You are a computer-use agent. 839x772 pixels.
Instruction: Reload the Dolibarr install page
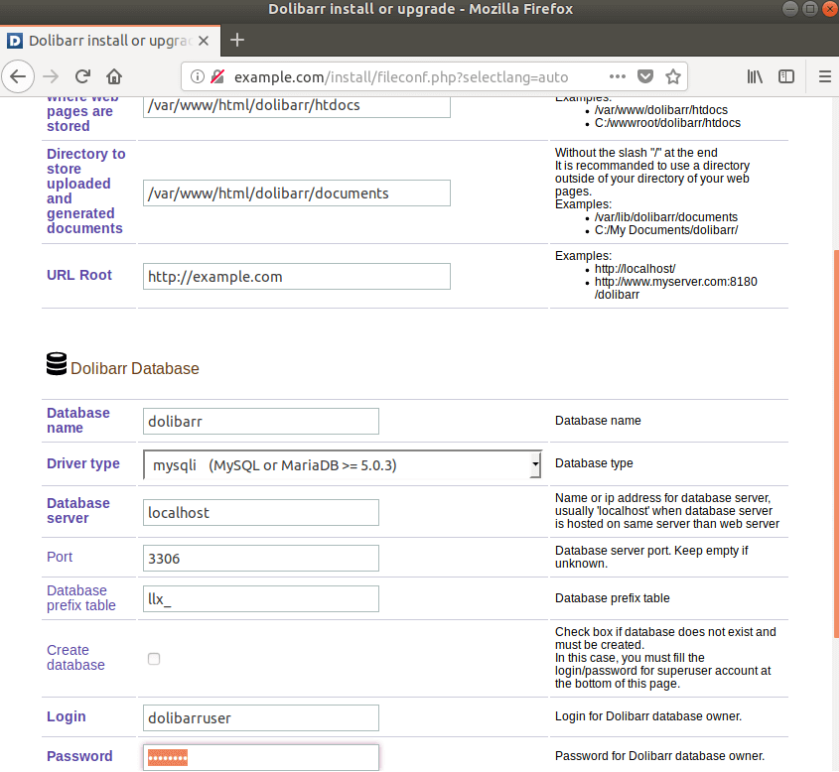pyautogui.click(x=82, y=76)
